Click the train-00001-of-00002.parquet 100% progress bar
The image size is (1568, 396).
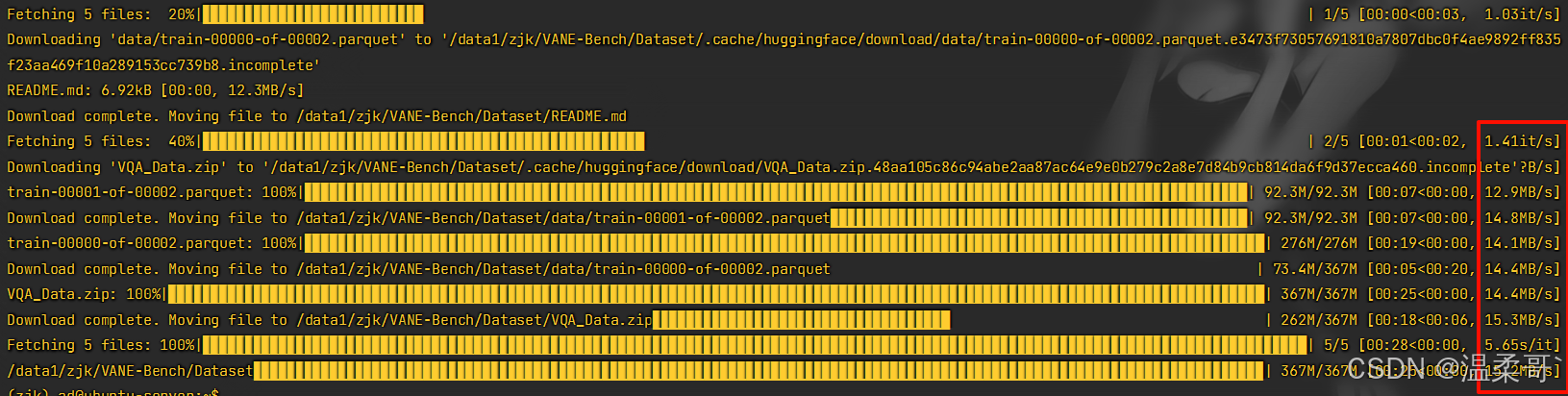(775, 192)
